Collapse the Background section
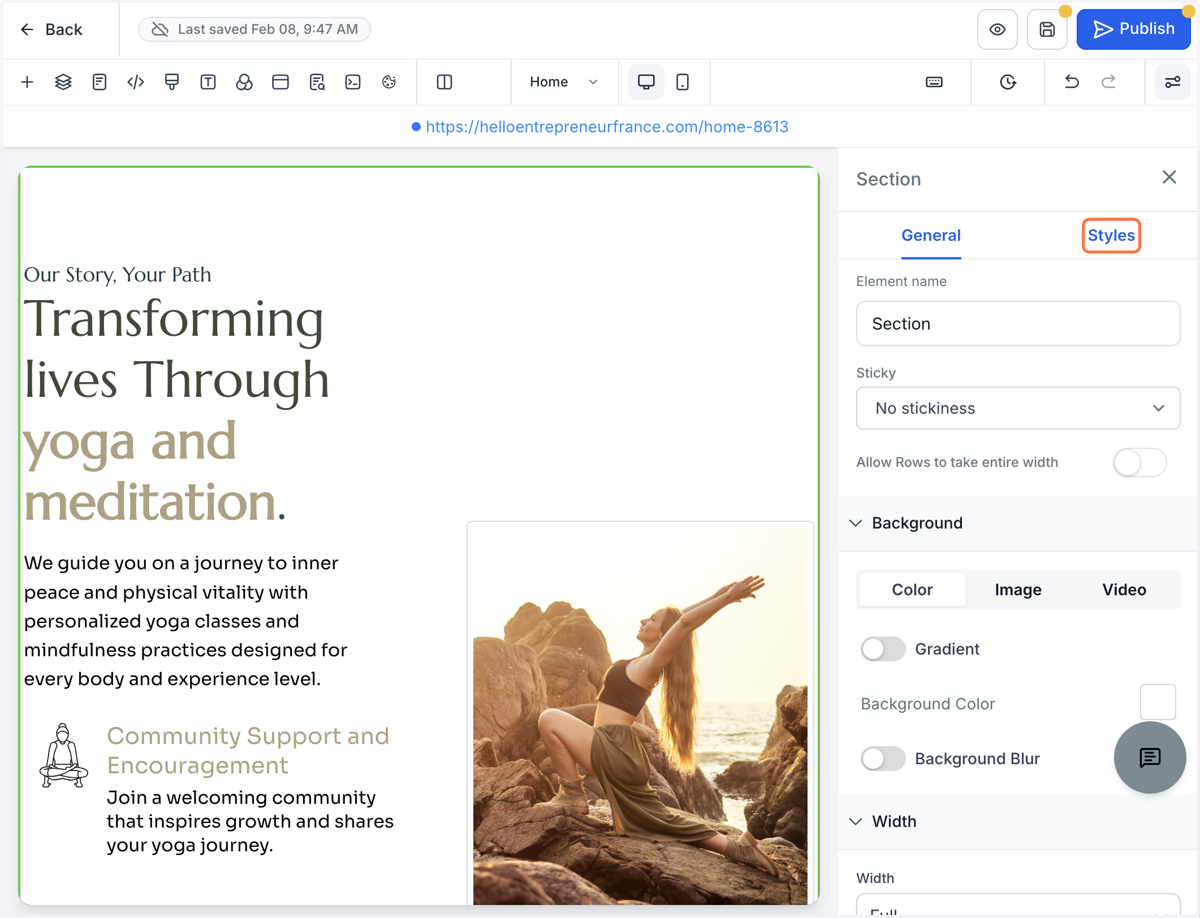Screen dimensions: 1200x918 click(856, 523)
